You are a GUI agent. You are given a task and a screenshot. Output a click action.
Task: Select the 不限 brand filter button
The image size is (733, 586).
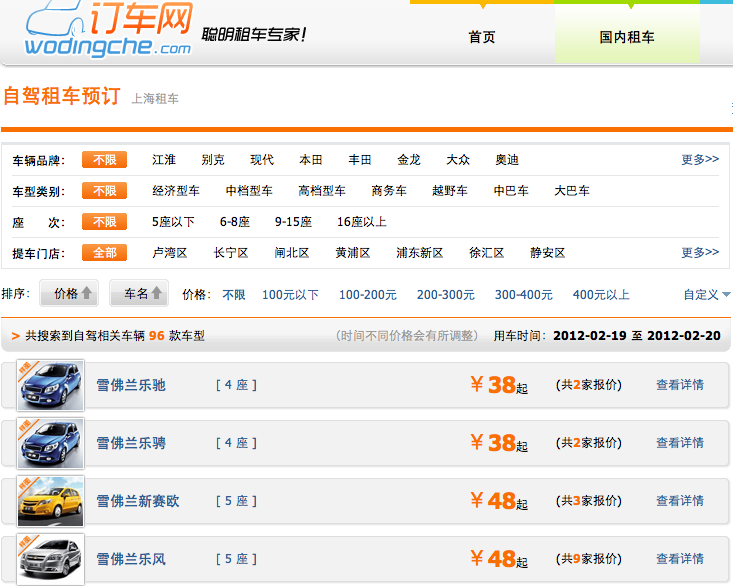coord(104,160)
